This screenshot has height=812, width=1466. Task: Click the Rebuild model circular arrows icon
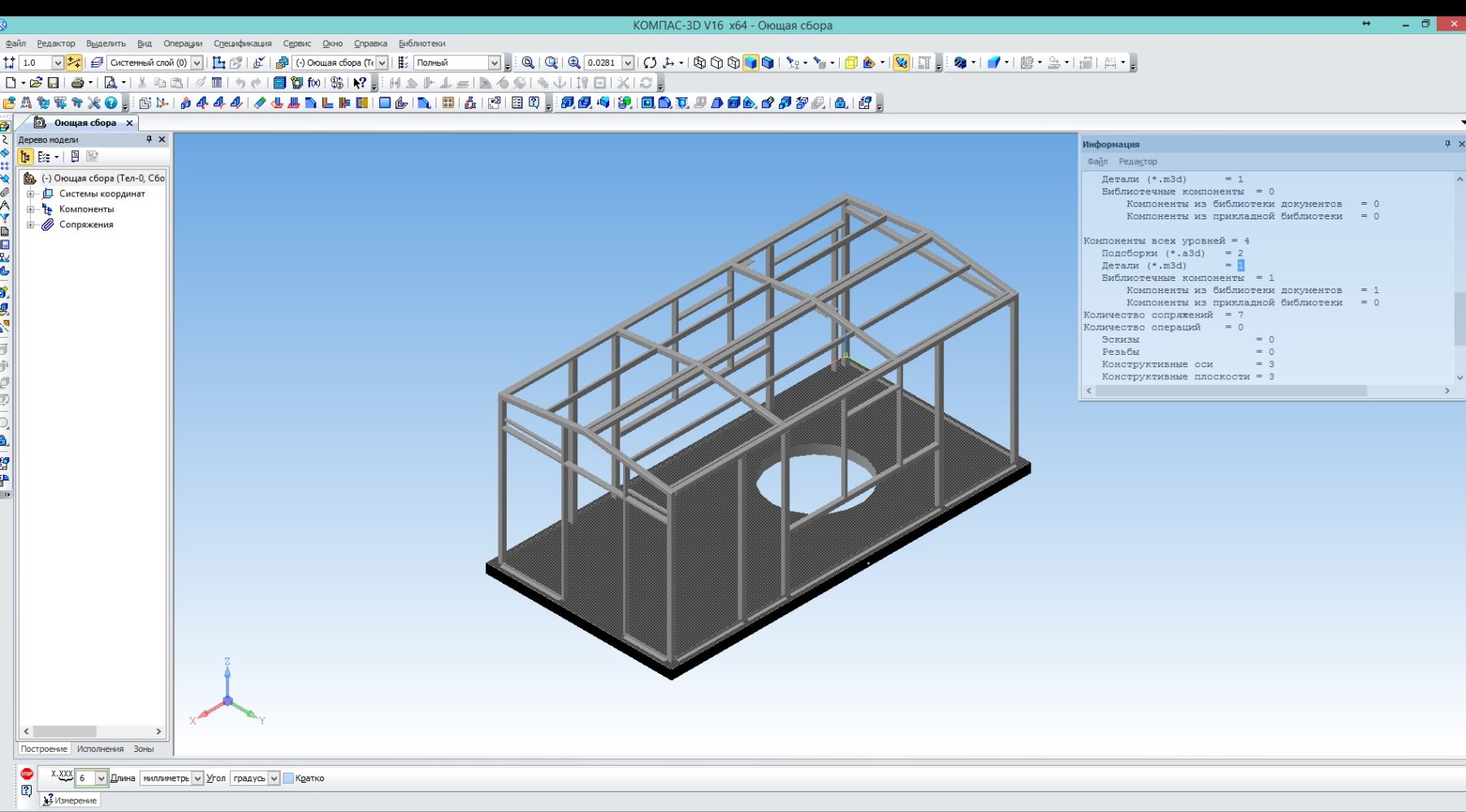pyautogui.click(x=650, y=63)
